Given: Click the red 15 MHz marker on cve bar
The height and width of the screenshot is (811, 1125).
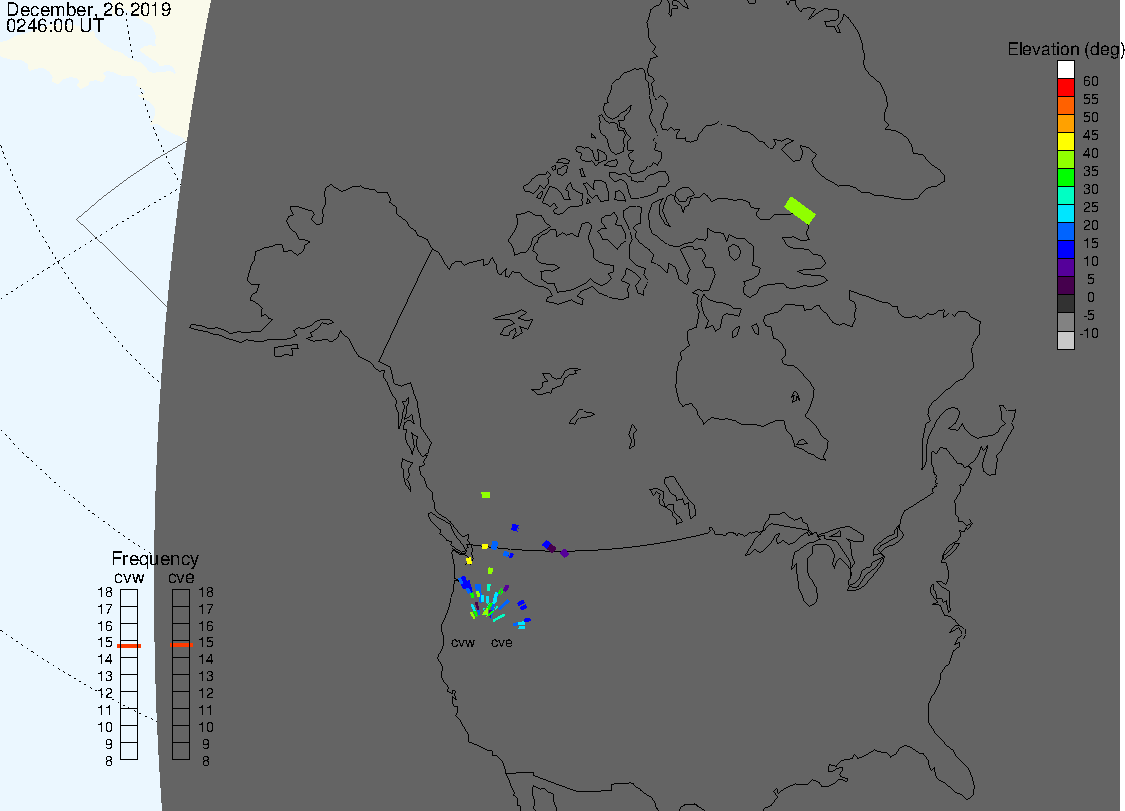Looking at the screenshot, I should 182,645.
